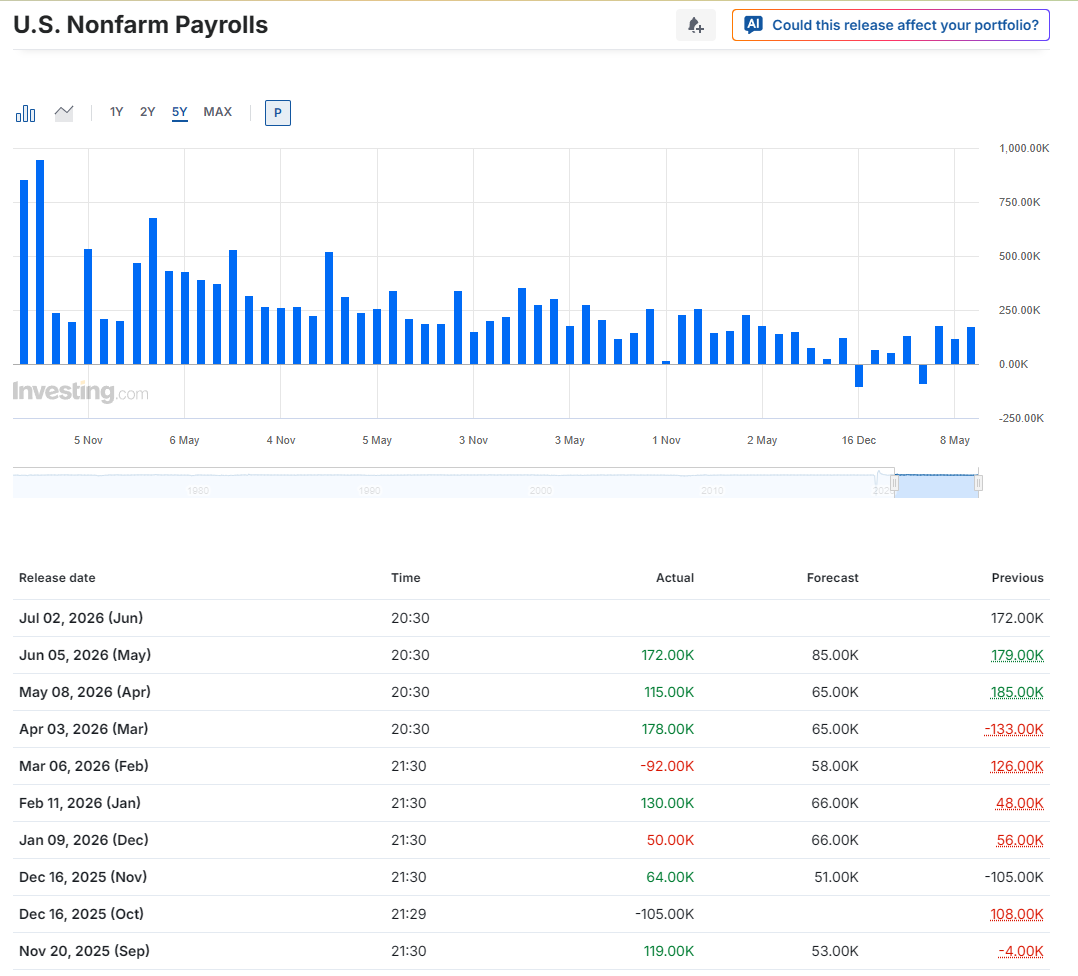The height and width of the screenshot is (976, 1078).
Task: Select the Dec 16, 2025 (Oct) row date
Action: point(81,914)
